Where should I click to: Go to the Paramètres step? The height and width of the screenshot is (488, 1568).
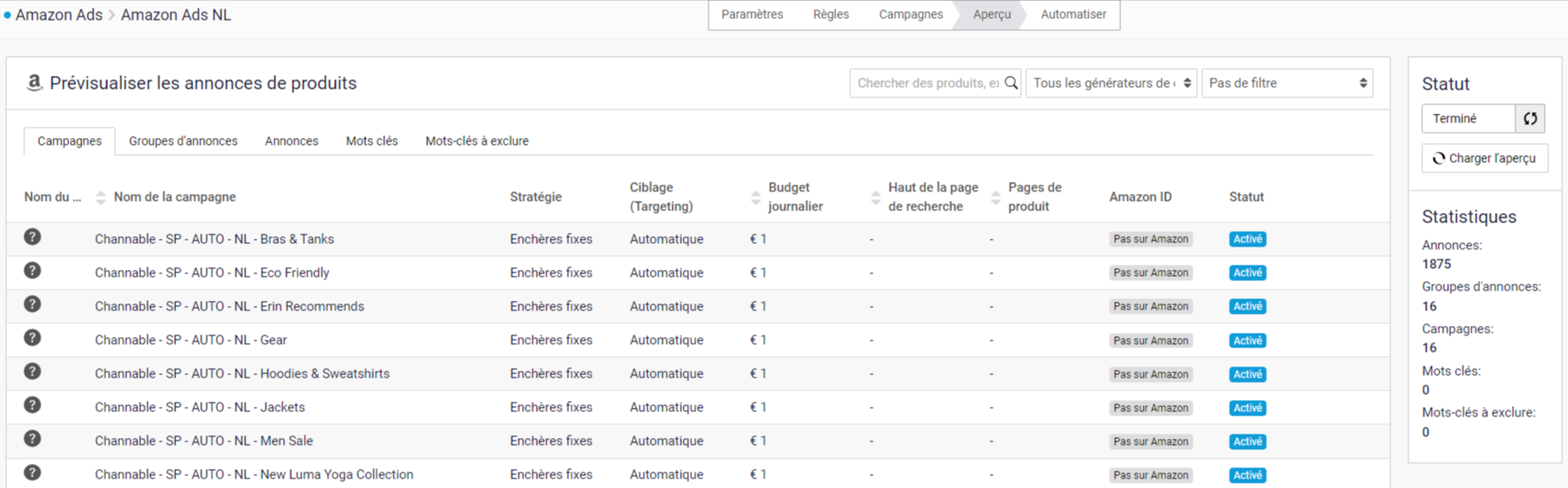coord(753,15)
